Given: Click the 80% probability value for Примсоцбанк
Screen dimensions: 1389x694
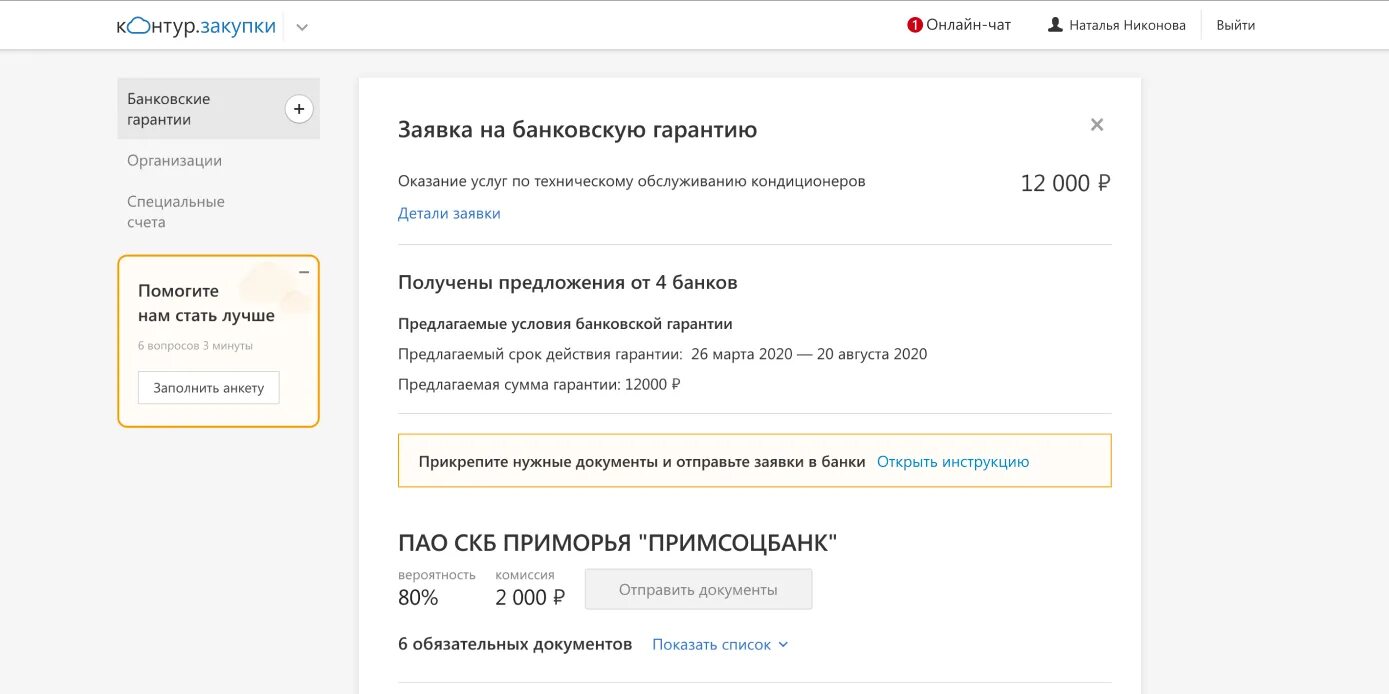Looking at the screenshot, I should [x=419, y=596].
